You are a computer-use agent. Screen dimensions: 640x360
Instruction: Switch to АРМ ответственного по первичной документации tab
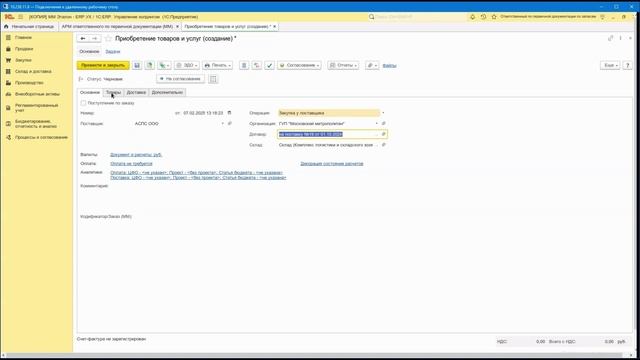117,27
